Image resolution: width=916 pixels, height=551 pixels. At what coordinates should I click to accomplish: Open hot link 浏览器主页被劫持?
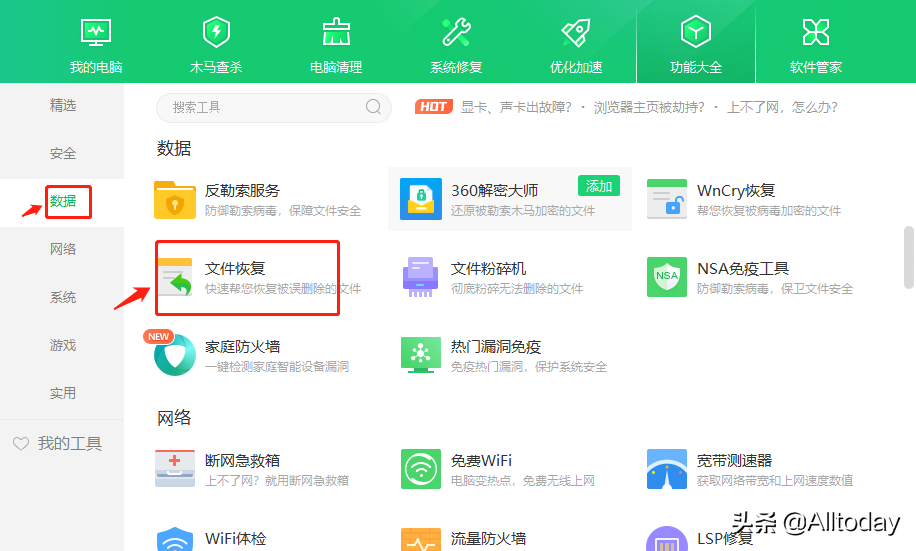pyautogui.click(x=649, y=107)
